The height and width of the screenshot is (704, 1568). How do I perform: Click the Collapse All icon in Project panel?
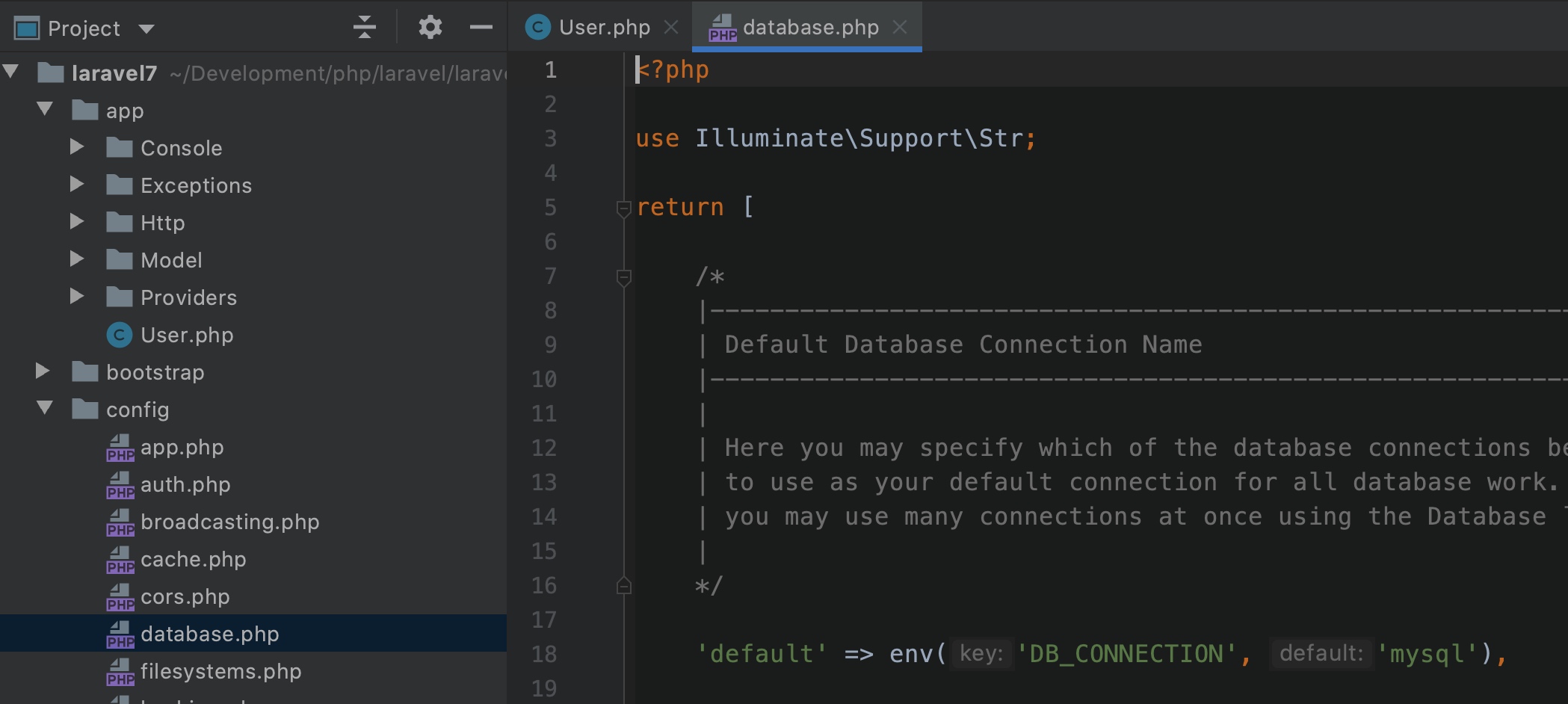pyautogui.click(x=365, y=28)
